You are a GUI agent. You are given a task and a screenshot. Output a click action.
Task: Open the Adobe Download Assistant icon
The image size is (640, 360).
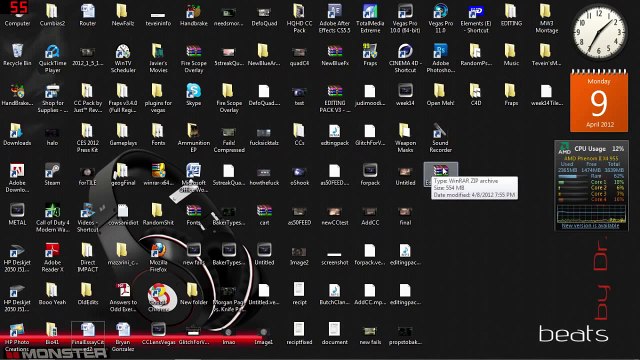[x=17, y=178]
